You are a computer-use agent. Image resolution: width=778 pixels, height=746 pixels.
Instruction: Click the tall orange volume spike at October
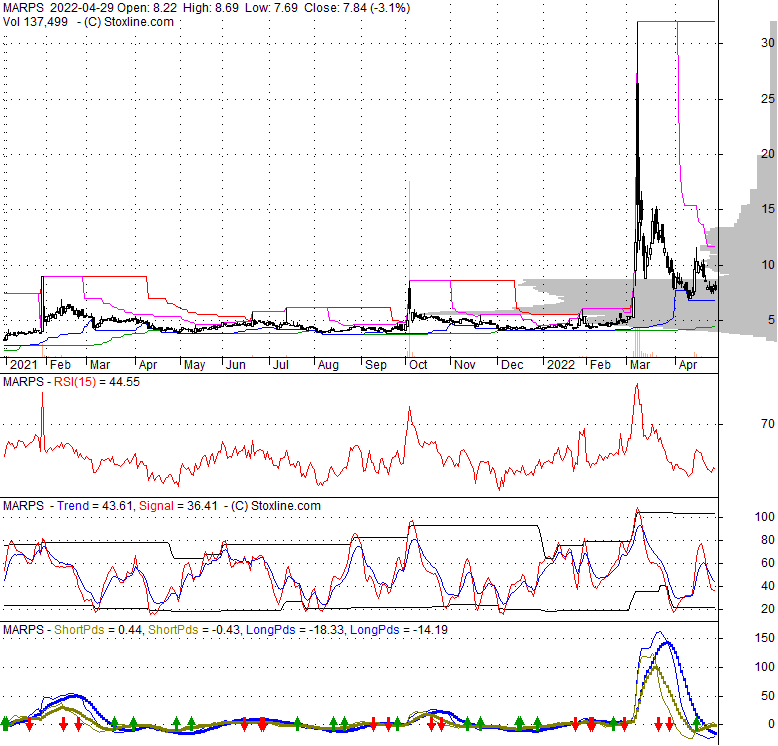coord(409,268)
